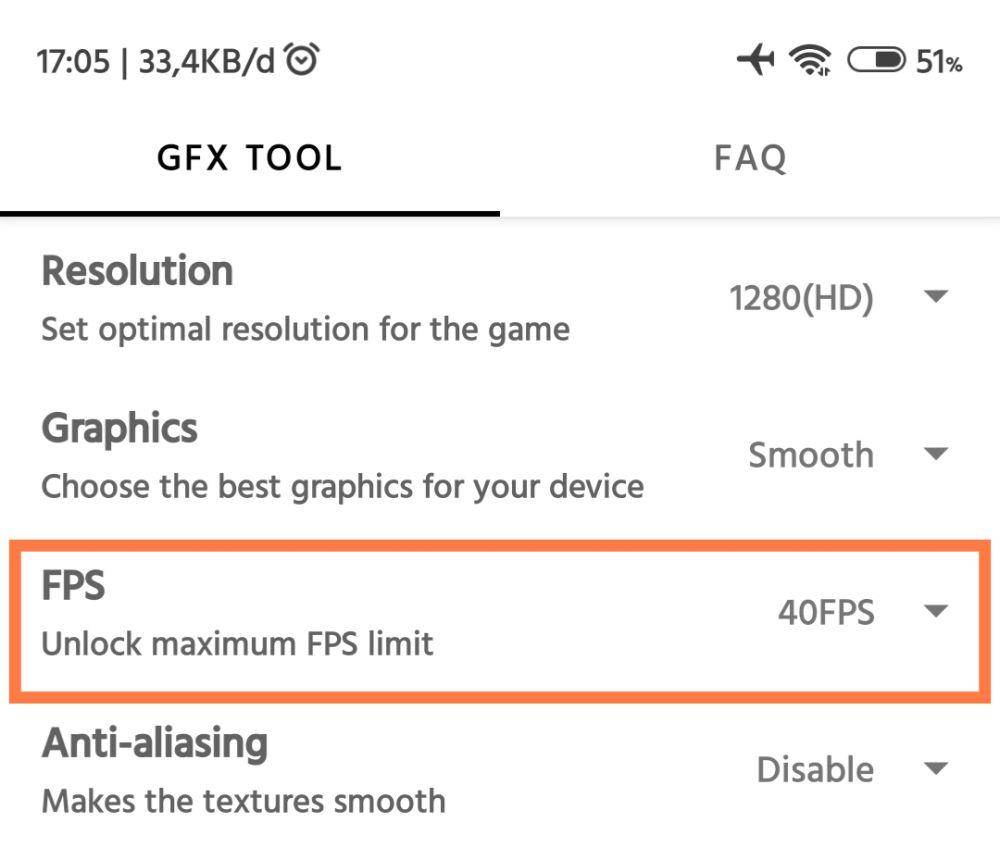
Task: Tap the alarm clock icon
Action: 301,59
